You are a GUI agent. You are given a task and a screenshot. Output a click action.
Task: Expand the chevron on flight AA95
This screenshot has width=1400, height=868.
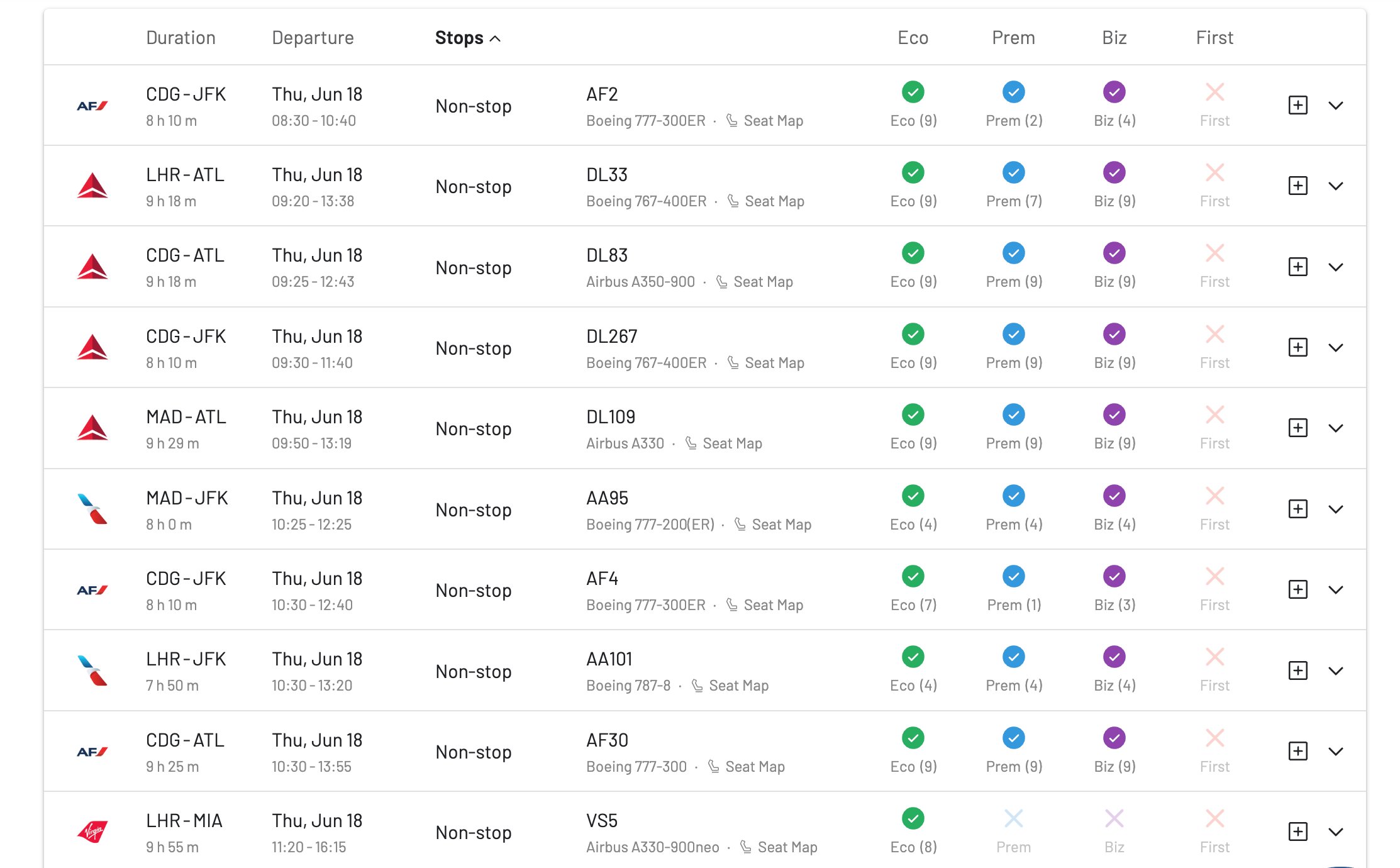tap(1336, 509)
